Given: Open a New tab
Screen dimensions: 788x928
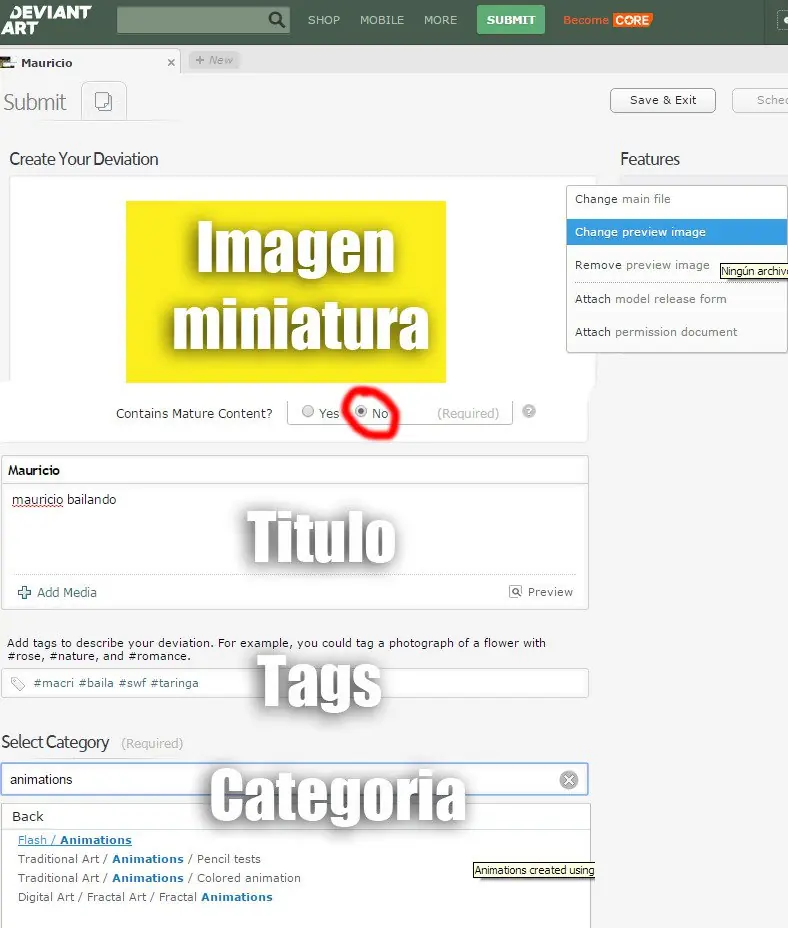Looking at the screenshot, I should [x=214, y=60].
